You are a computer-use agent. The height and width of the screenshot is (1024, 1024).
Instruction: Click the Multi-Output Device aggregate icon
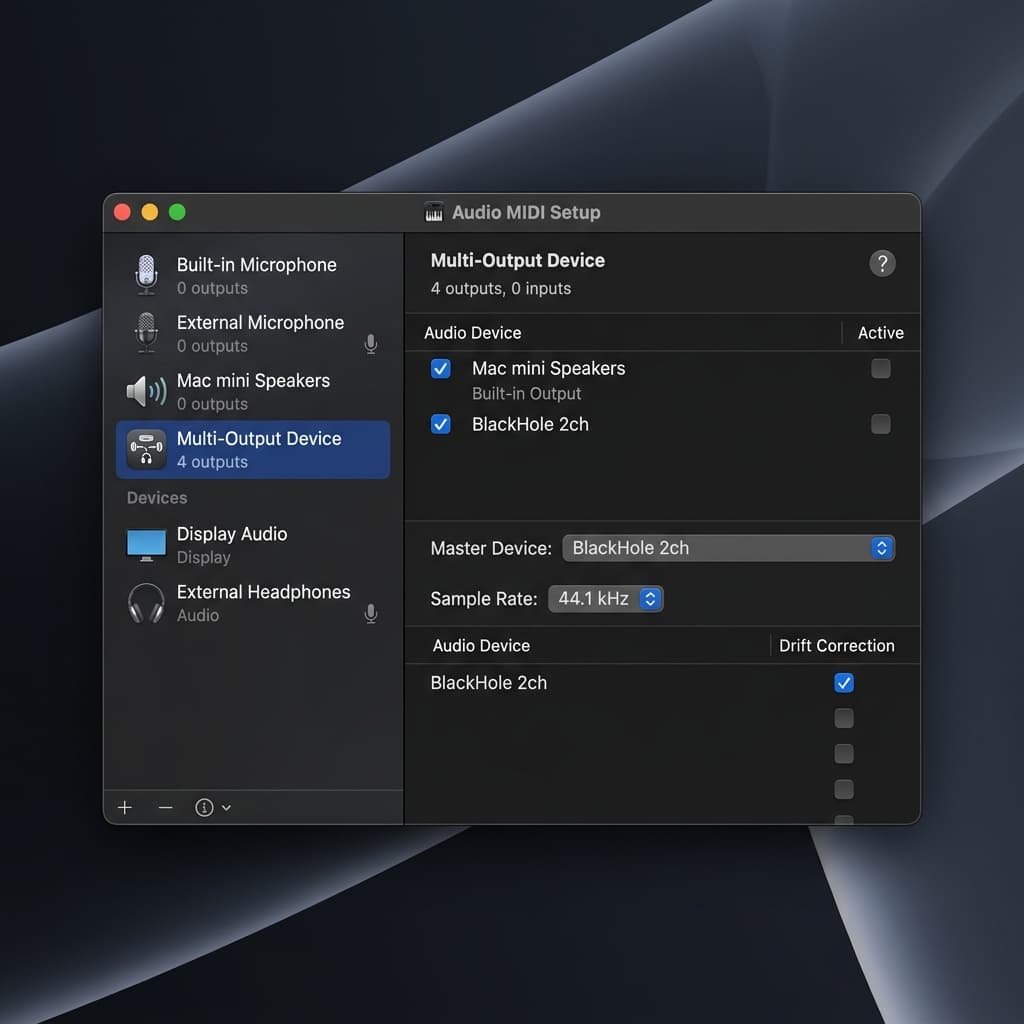click(x=146, y=449)
